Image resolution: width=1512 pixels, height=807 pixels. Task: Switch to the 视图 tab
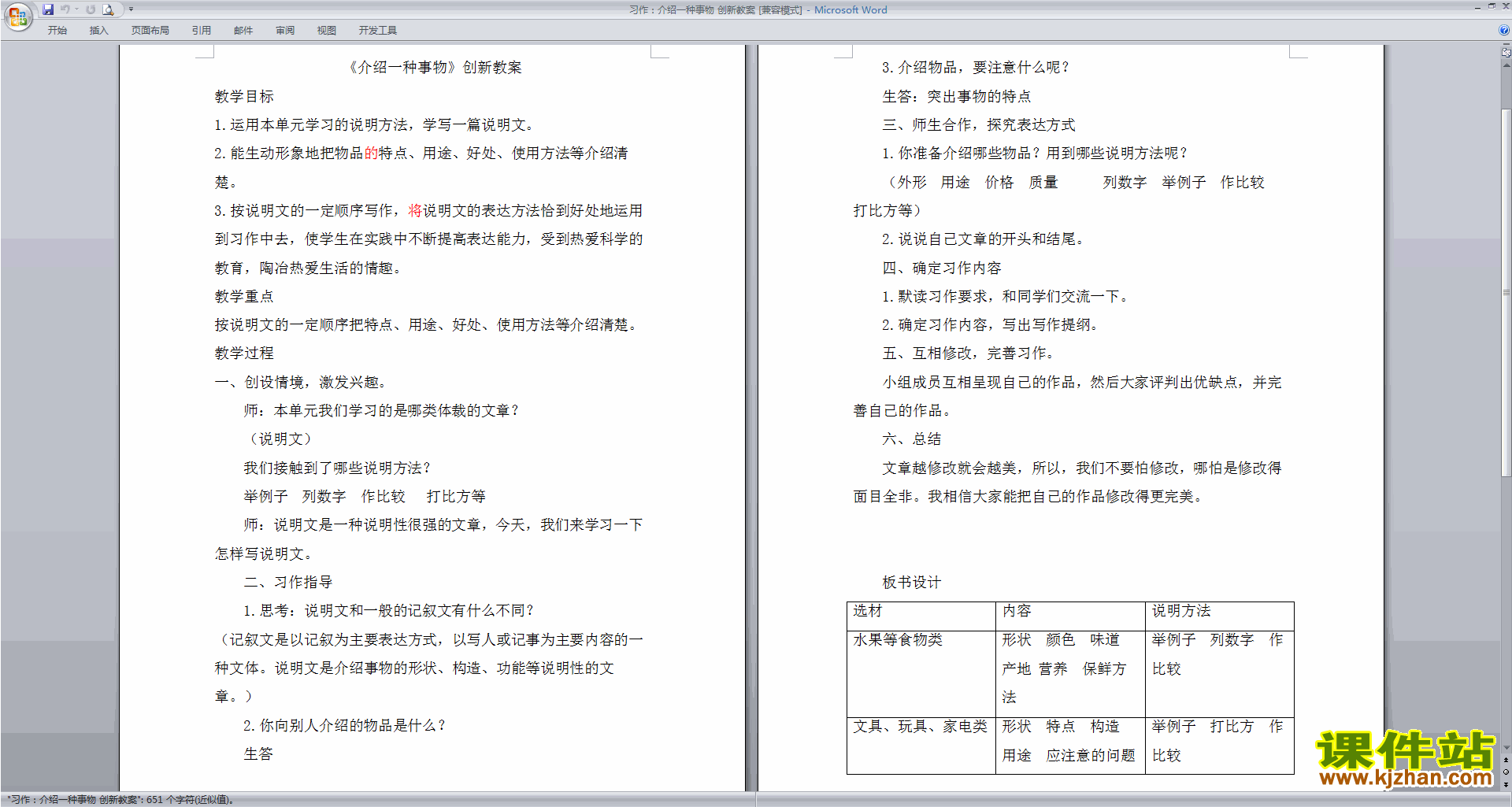pyautogui.click(x=326, y=30)
